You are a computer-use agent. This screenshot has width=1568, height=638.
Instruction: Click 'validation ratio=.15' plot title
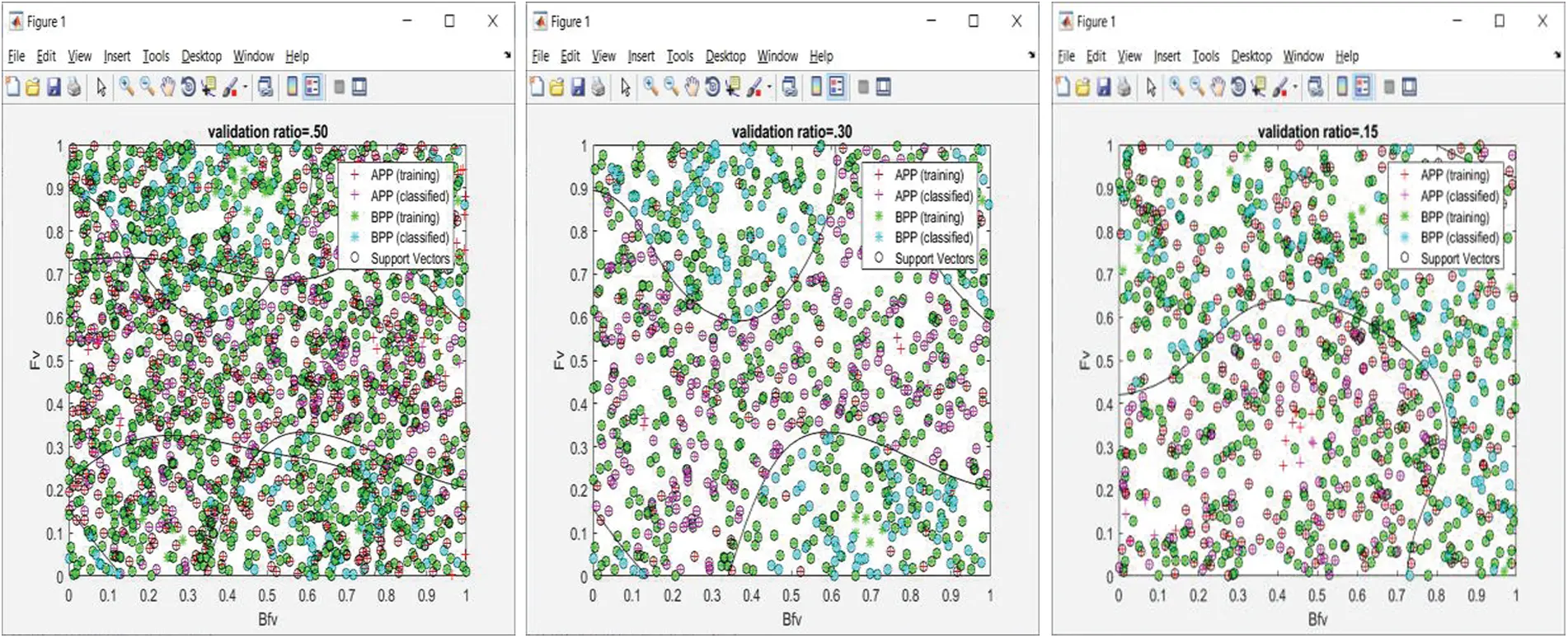pyautogui.click(x=1318, y=132)
